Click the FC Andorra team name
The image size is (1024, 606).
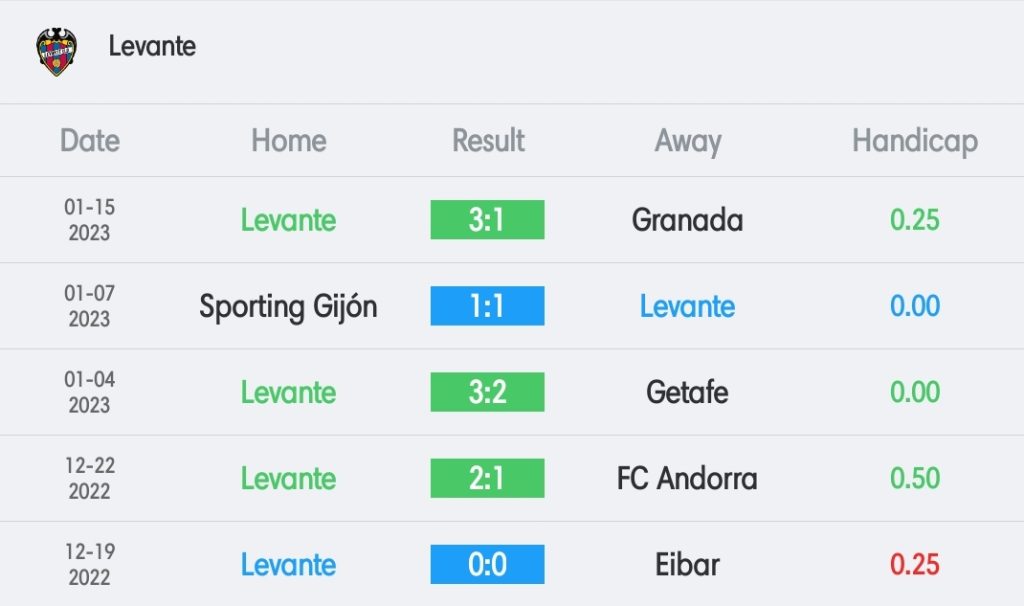687,479
